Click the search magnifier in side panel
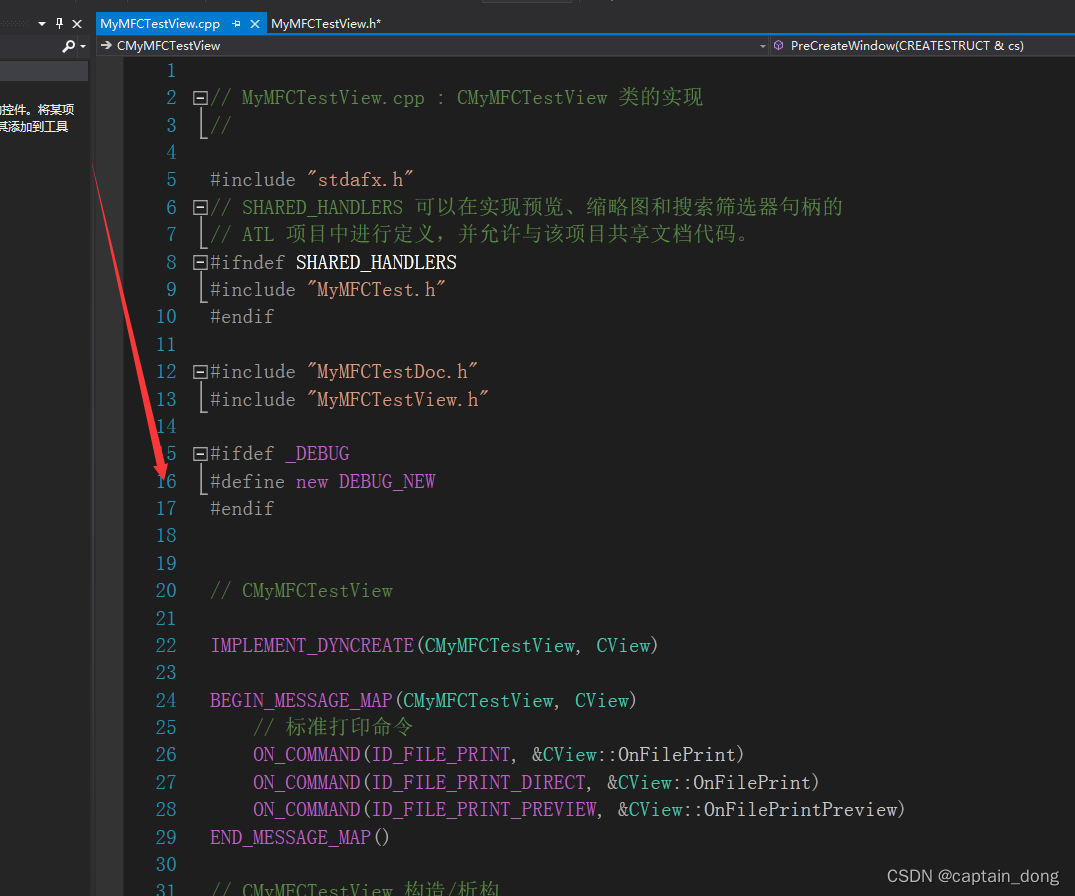1075x896 pixels. [x=69, y=46]
